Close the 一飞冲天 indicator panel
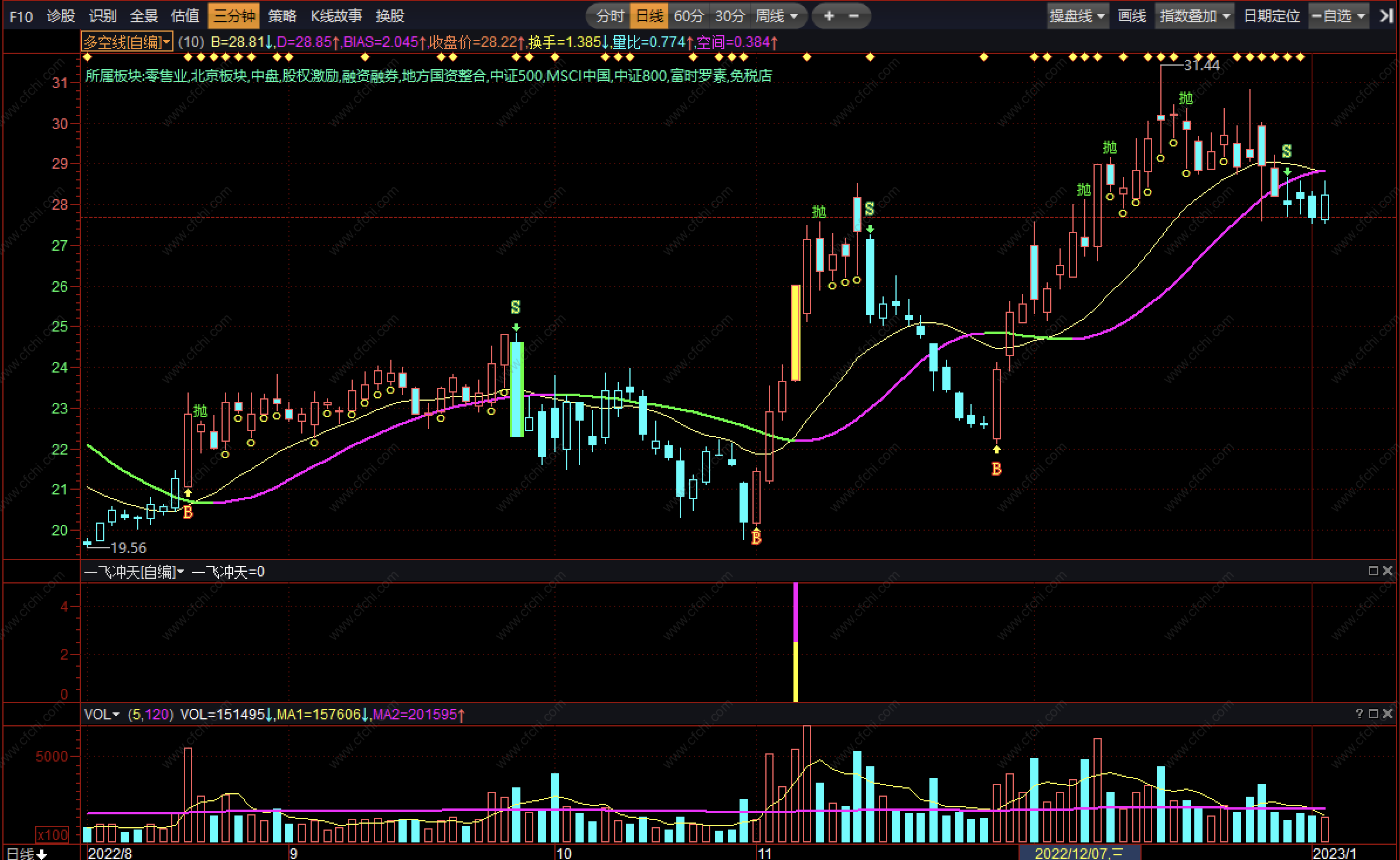1400x860 pixels. [x=1388, y=571]
